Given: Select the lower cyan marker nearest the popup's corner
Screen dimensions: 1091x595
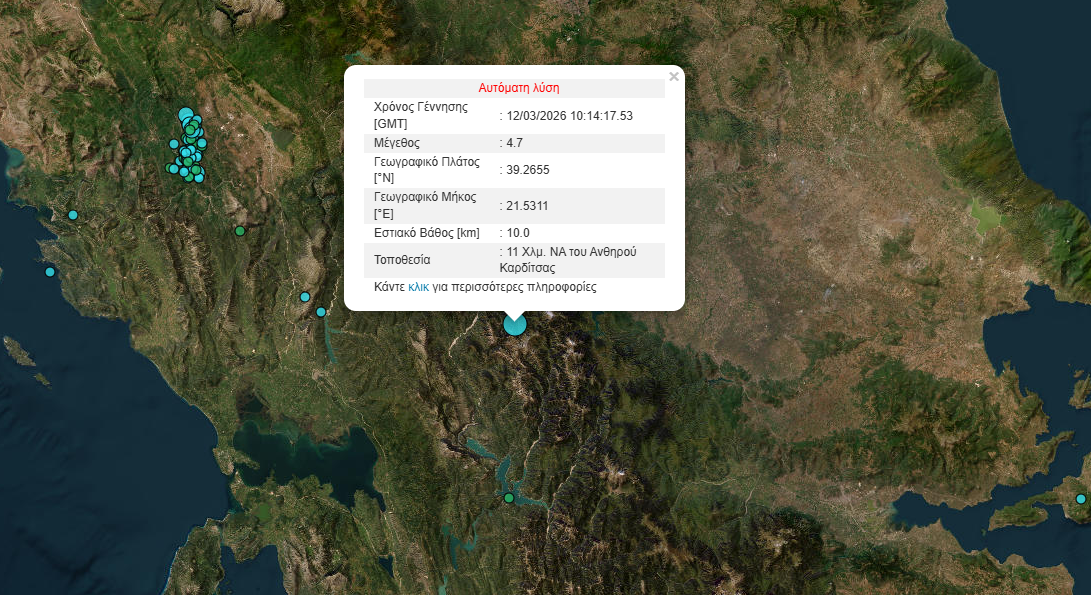Looking at the screenshot, I should pos(321,312).
